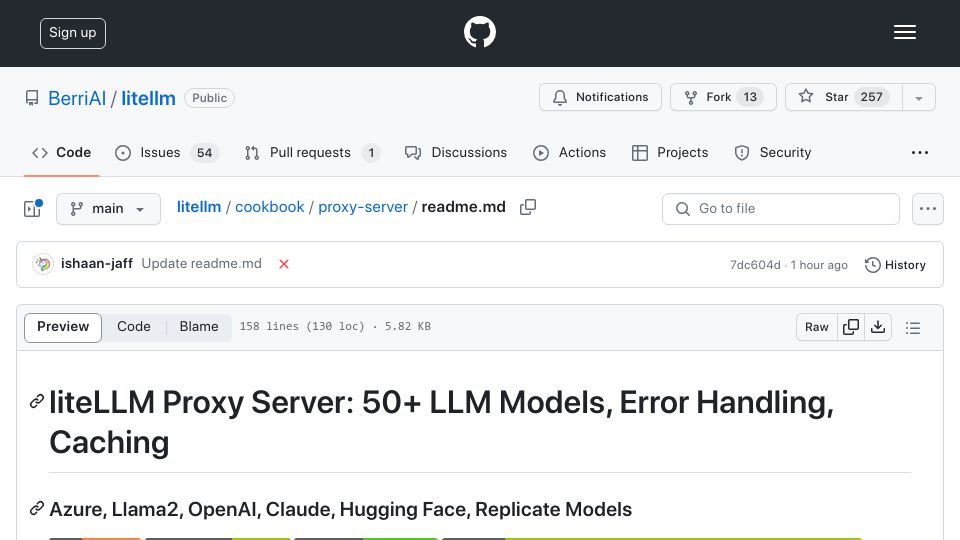This screenshot has height=540, width=960.
Task: Switch to the Actions tab
Action: point(569,152)
